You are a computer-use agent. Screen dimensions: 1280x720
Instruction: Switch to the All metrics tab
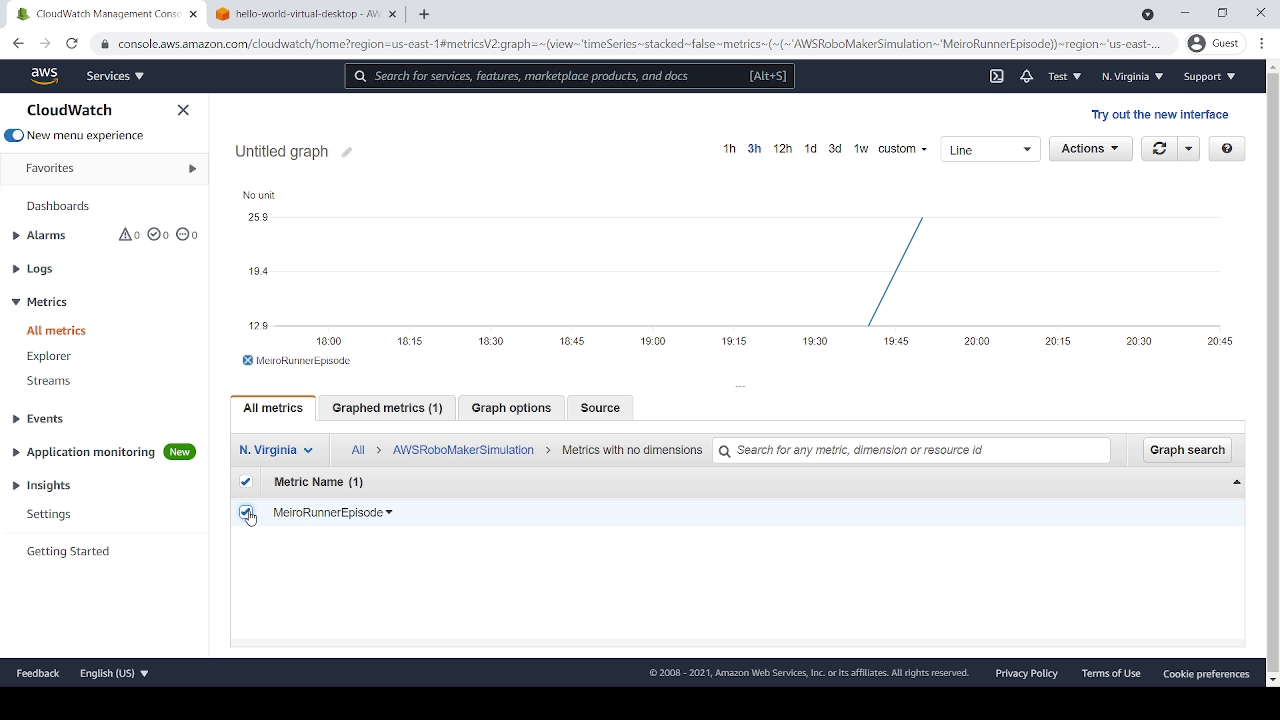click(273, 408)
